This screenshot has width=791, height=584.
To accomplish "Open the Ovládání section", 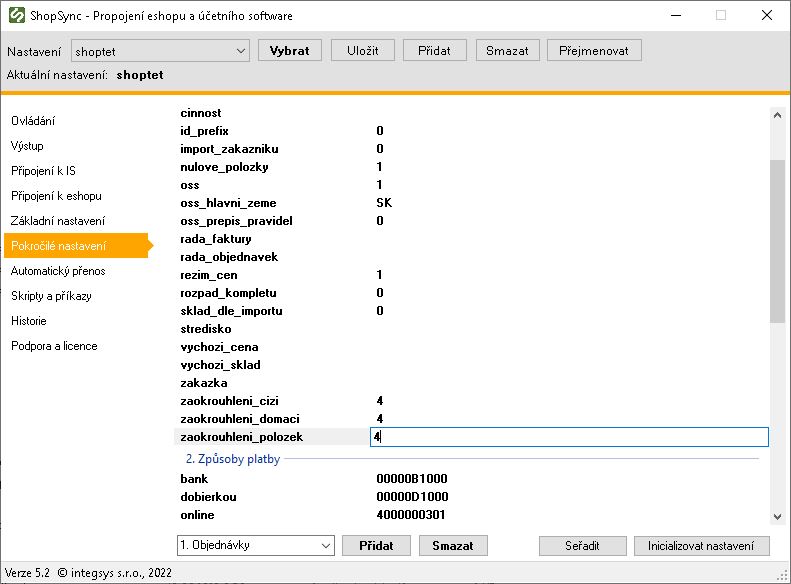I will pyautogui.click(x=33, y=121).
